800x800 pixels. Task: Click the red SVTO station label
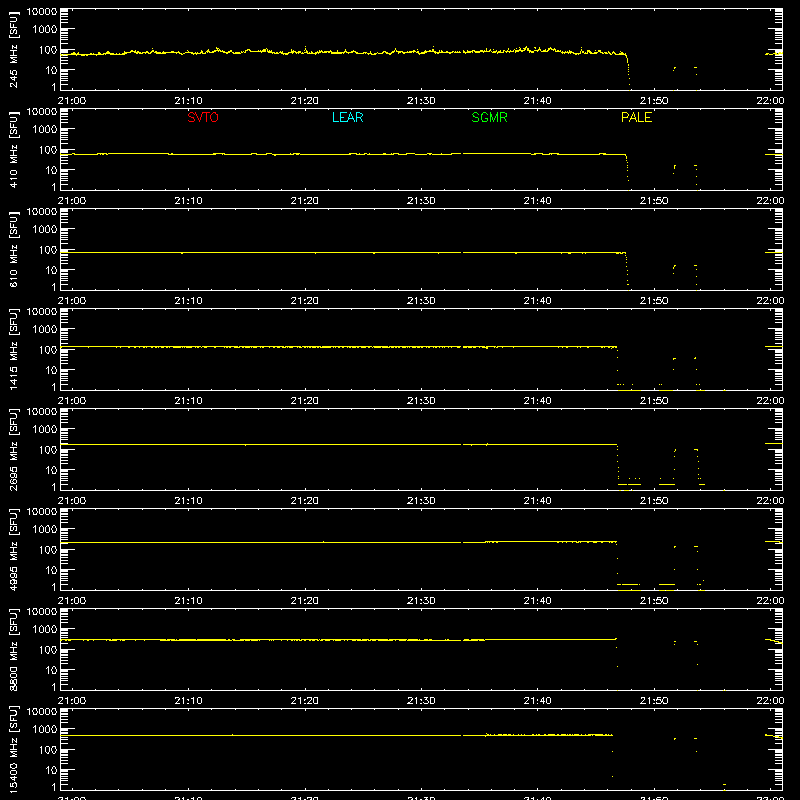click(203, 117)
